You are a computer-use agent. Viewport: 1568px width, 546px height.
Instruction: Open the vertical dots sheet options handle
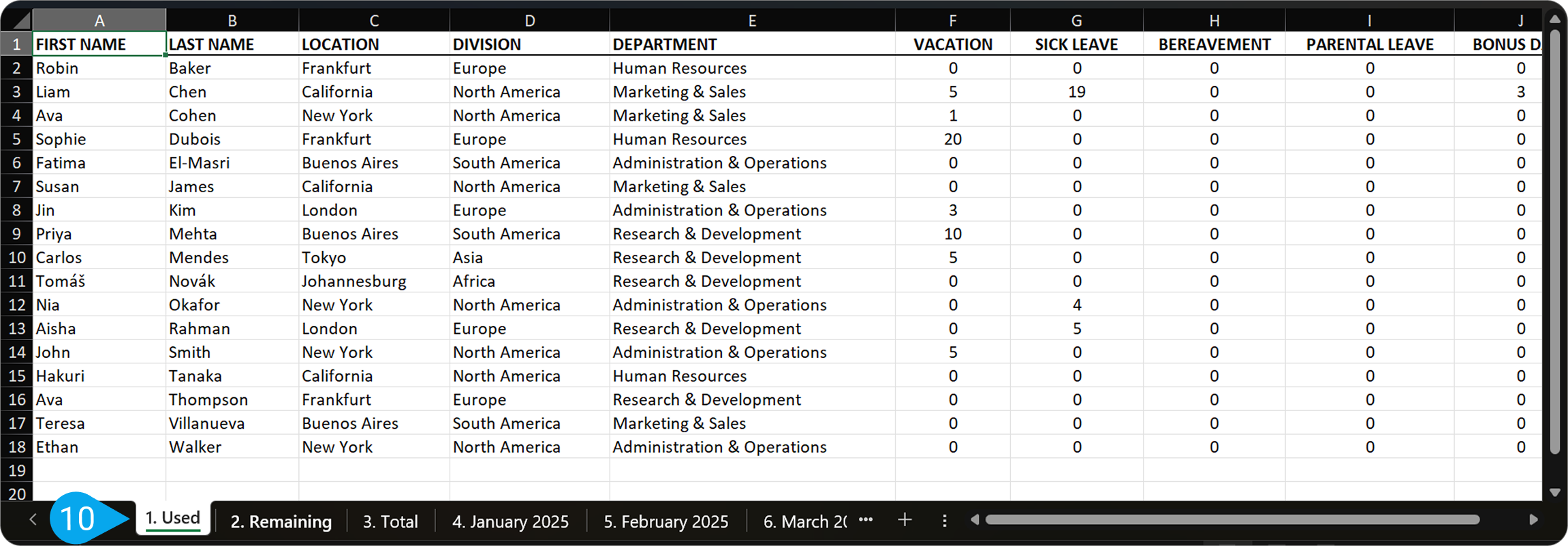pyautogui.click(x=944, y=521)
